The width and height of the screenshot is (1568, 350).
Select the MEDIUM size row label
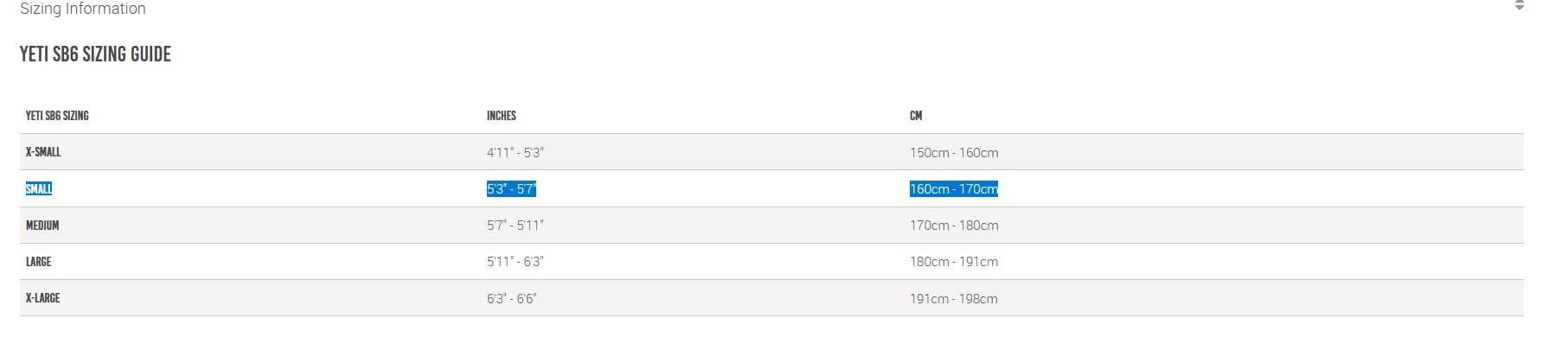[42, 226]
